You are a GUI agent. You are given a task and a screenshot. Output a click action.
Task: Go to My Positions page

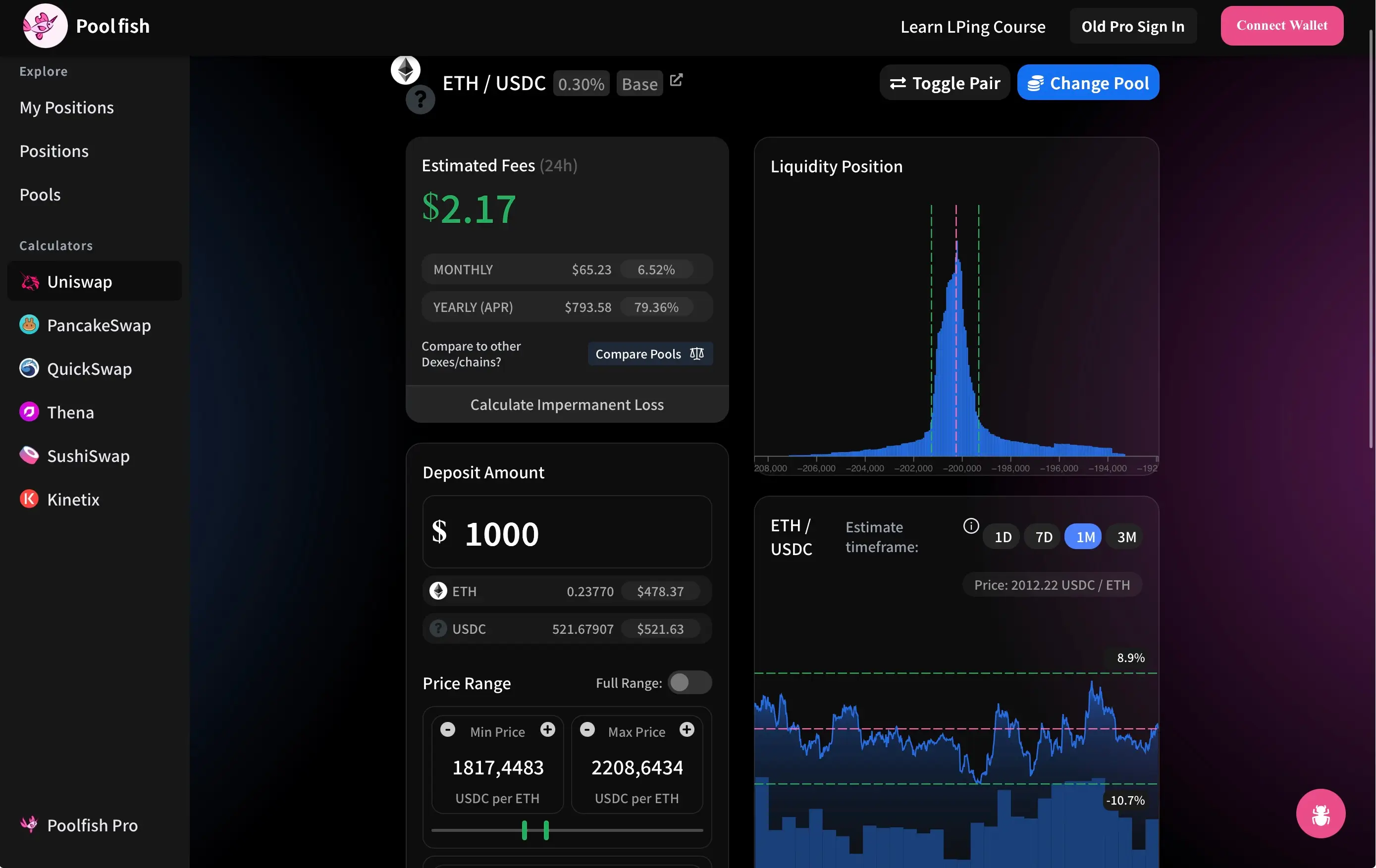[x=66, y=107]
